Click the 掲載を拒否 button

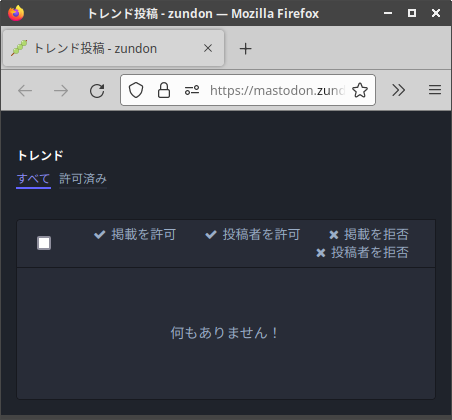click(x=369, y=234)
